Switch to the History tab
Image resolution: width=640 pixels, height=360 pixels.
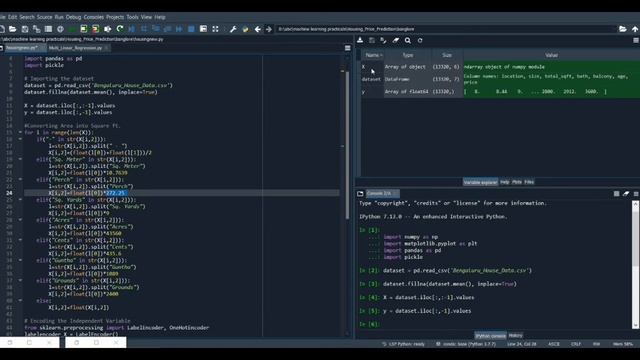pyautogui.click(x=516, y=336)
